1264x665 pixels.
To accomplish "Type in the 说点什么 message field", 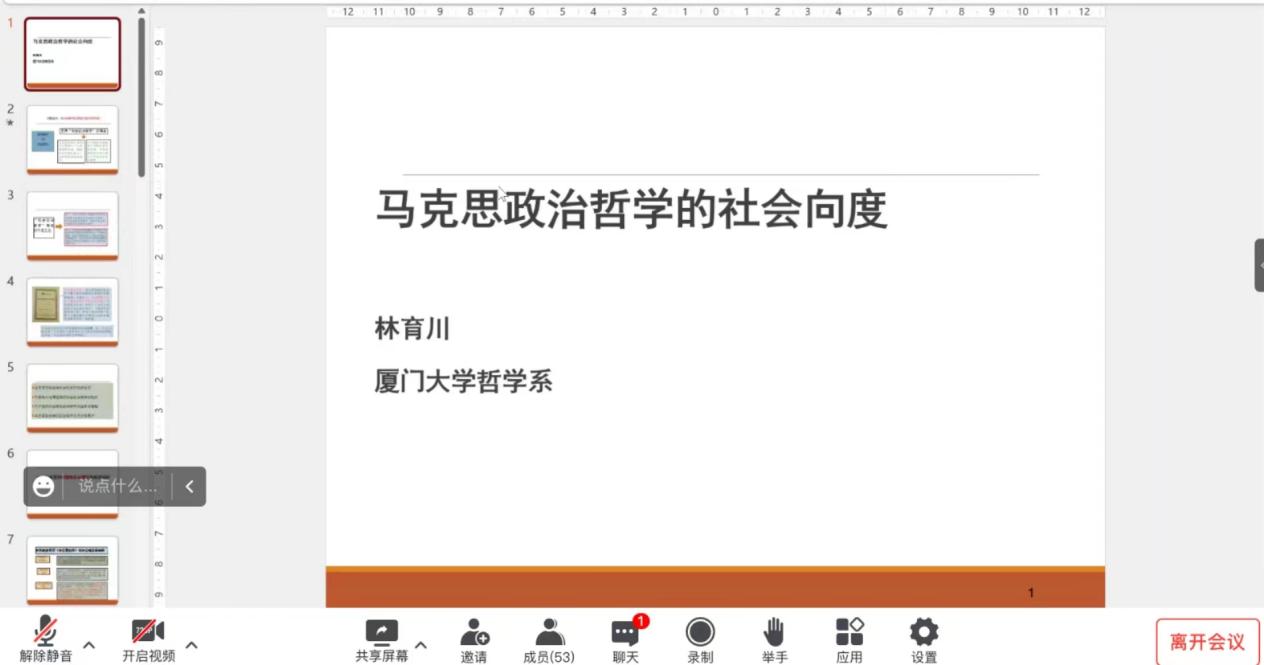I will point(117,487).
